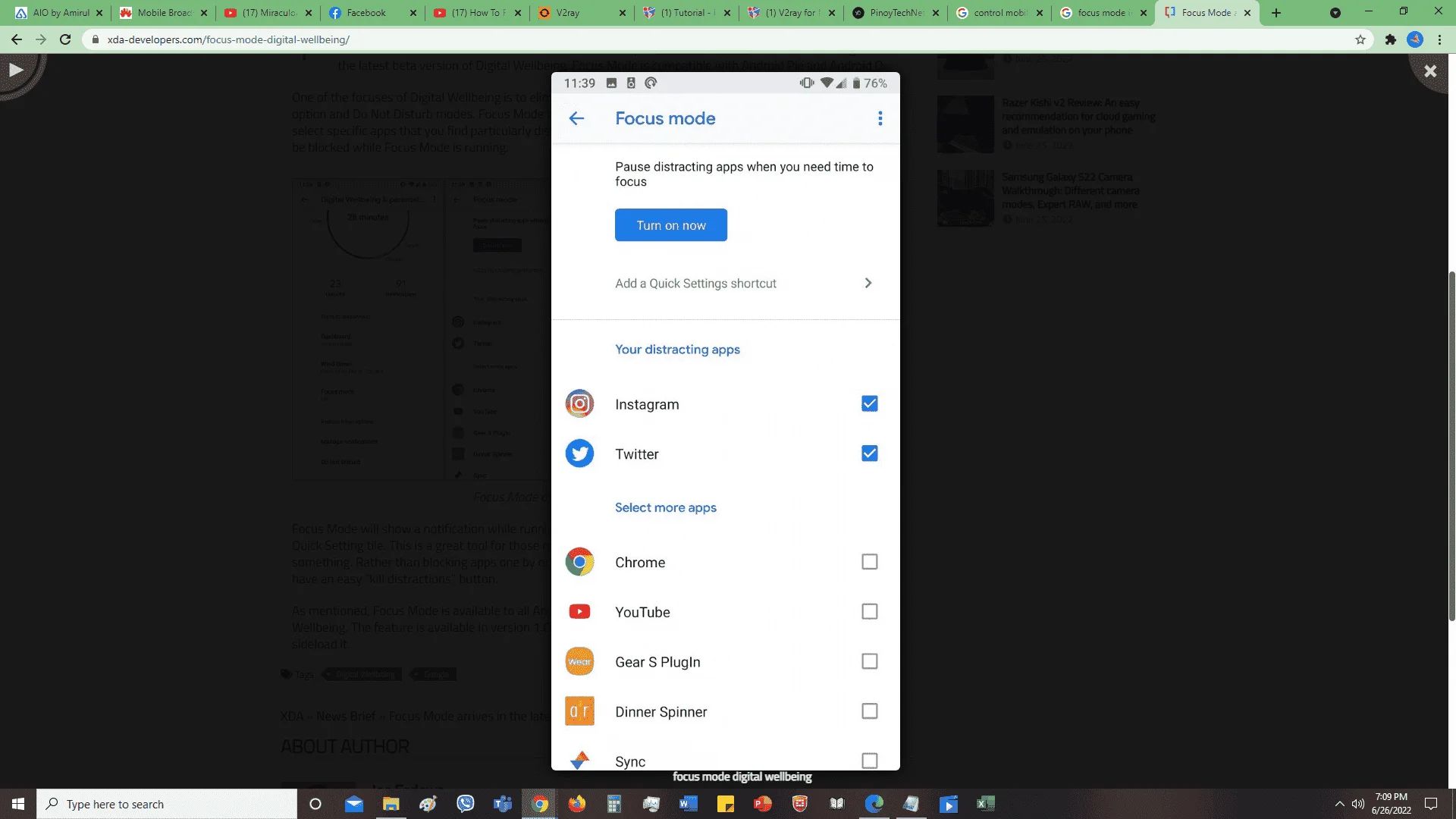
Task: Check the Dinner Spinner checkbox
Action: coord(870,711)
